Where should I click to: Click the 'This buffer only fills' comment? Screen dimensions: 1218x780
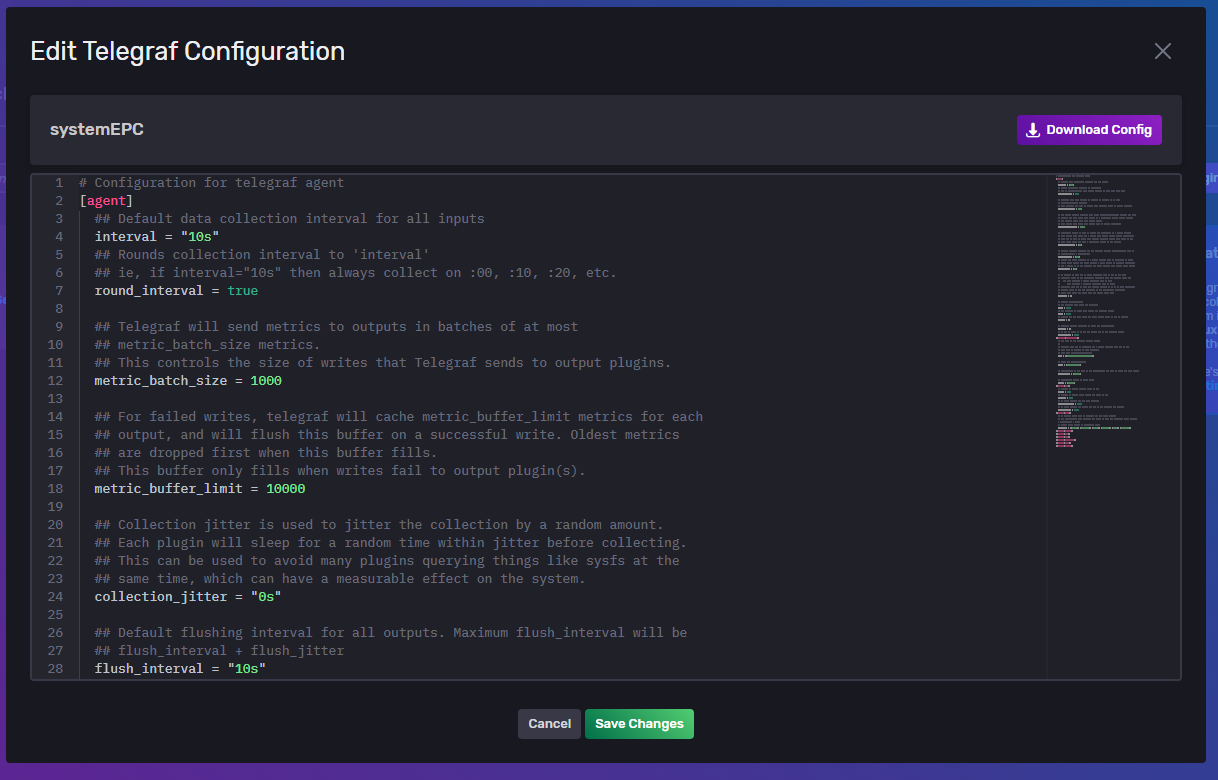point(340,471)
